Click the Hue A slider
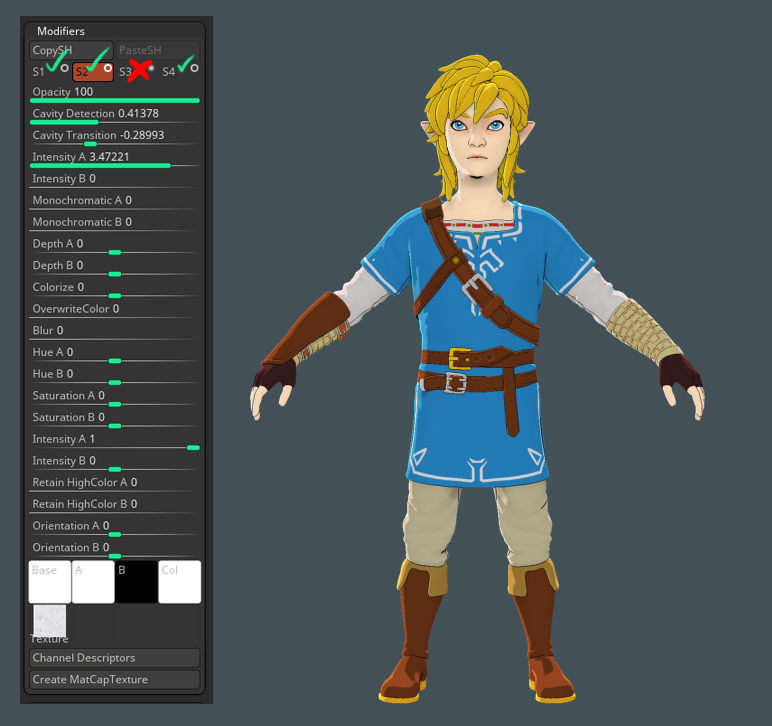 coord(114,354)
